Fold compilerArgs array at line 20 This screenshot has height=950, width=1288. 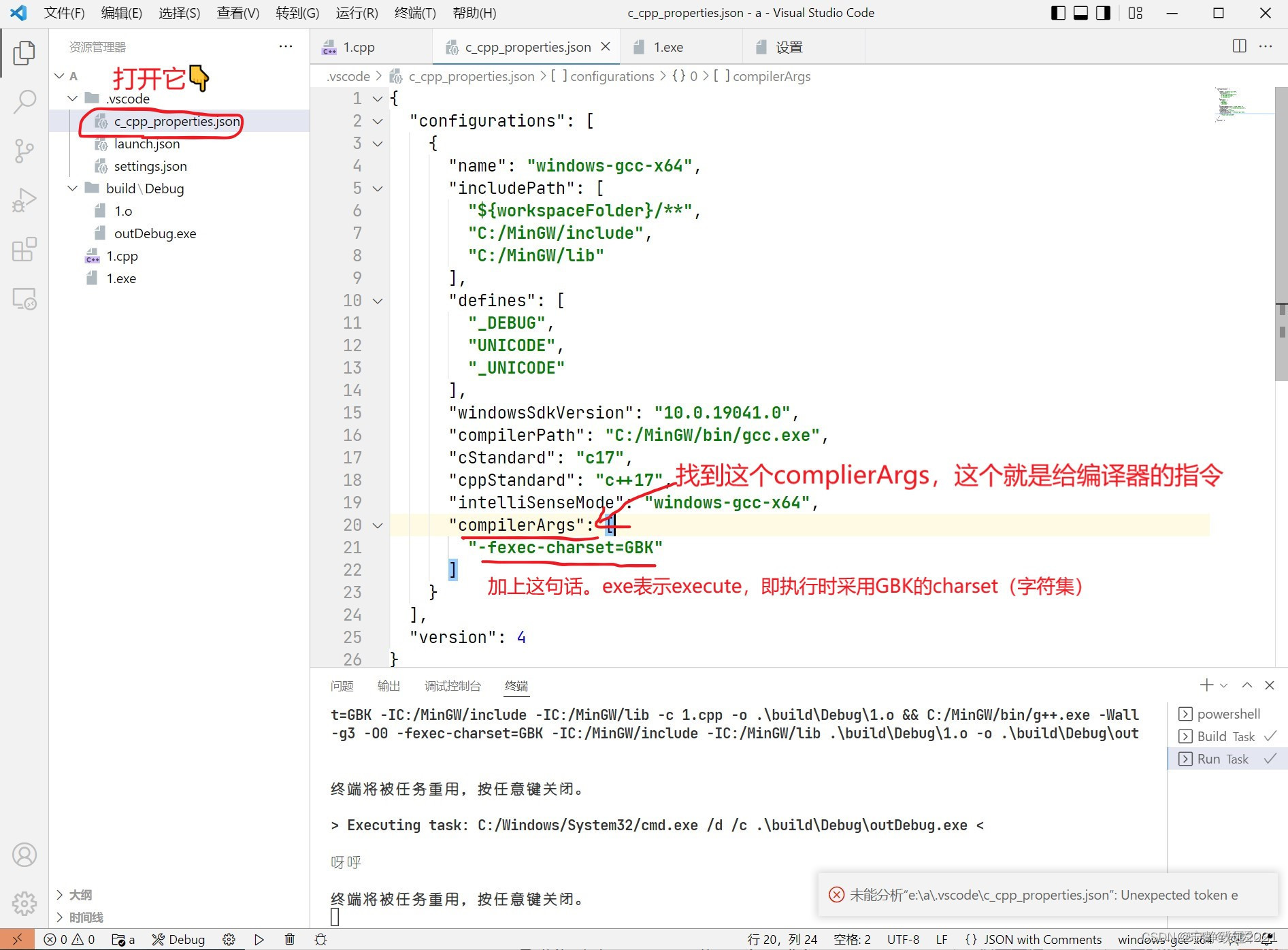pyautogui.click(x=378, y=525)
